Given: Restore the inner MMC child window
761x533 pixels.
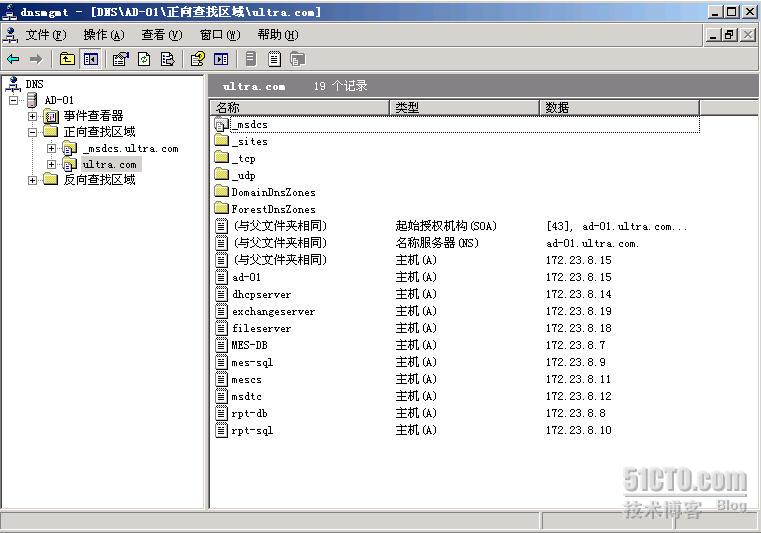Looking at the screenshot, I should coord(730,35).
